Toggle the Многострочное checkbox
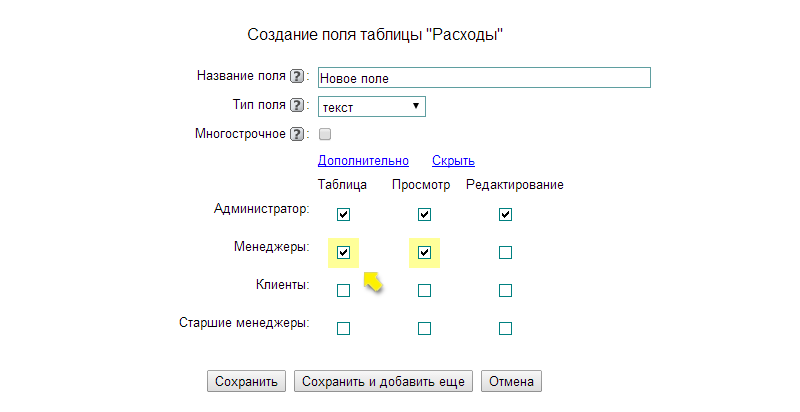The image size is (800, 412). [324, 134]
